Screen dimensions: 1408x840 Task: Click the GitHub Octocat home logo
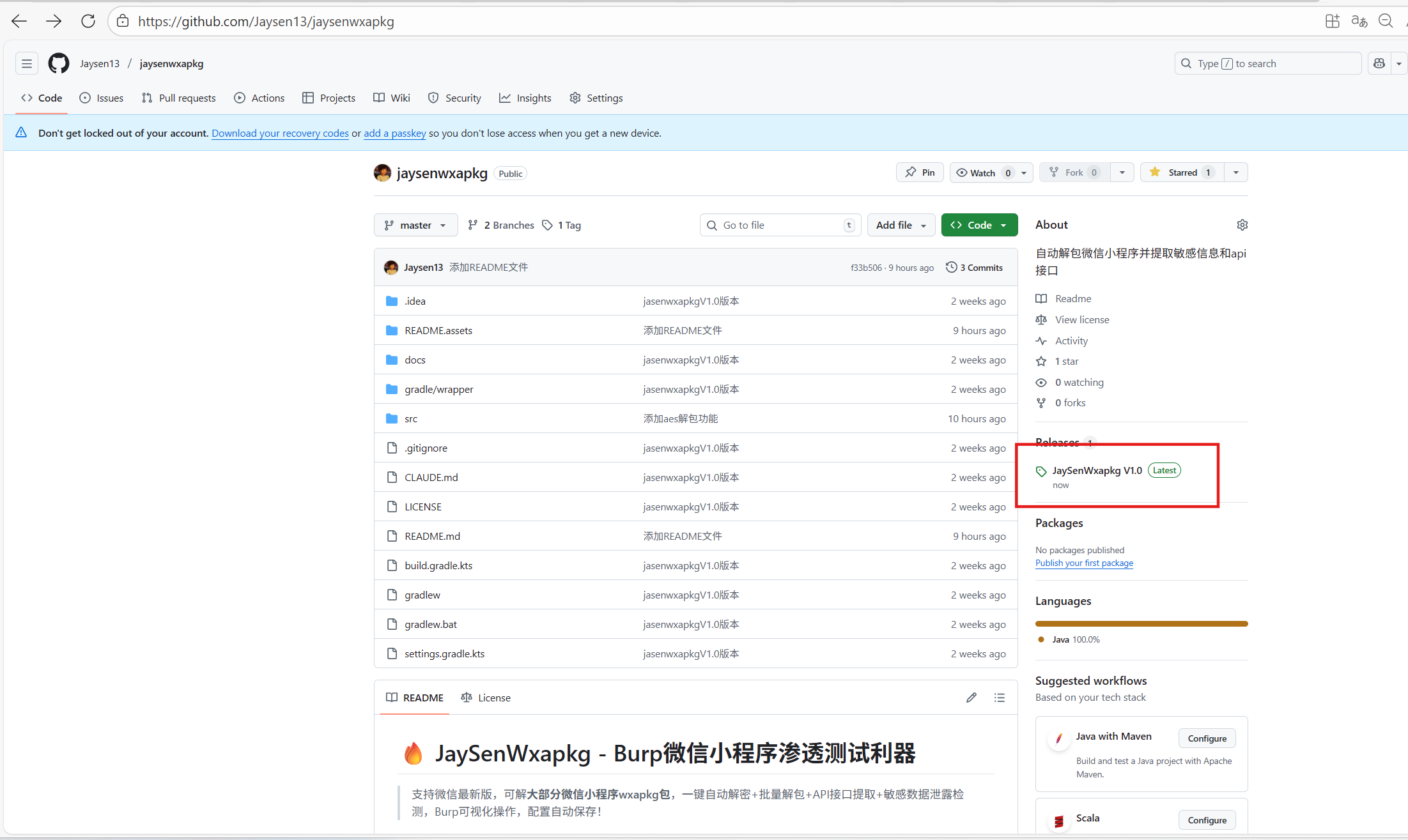tap(59, 63)
